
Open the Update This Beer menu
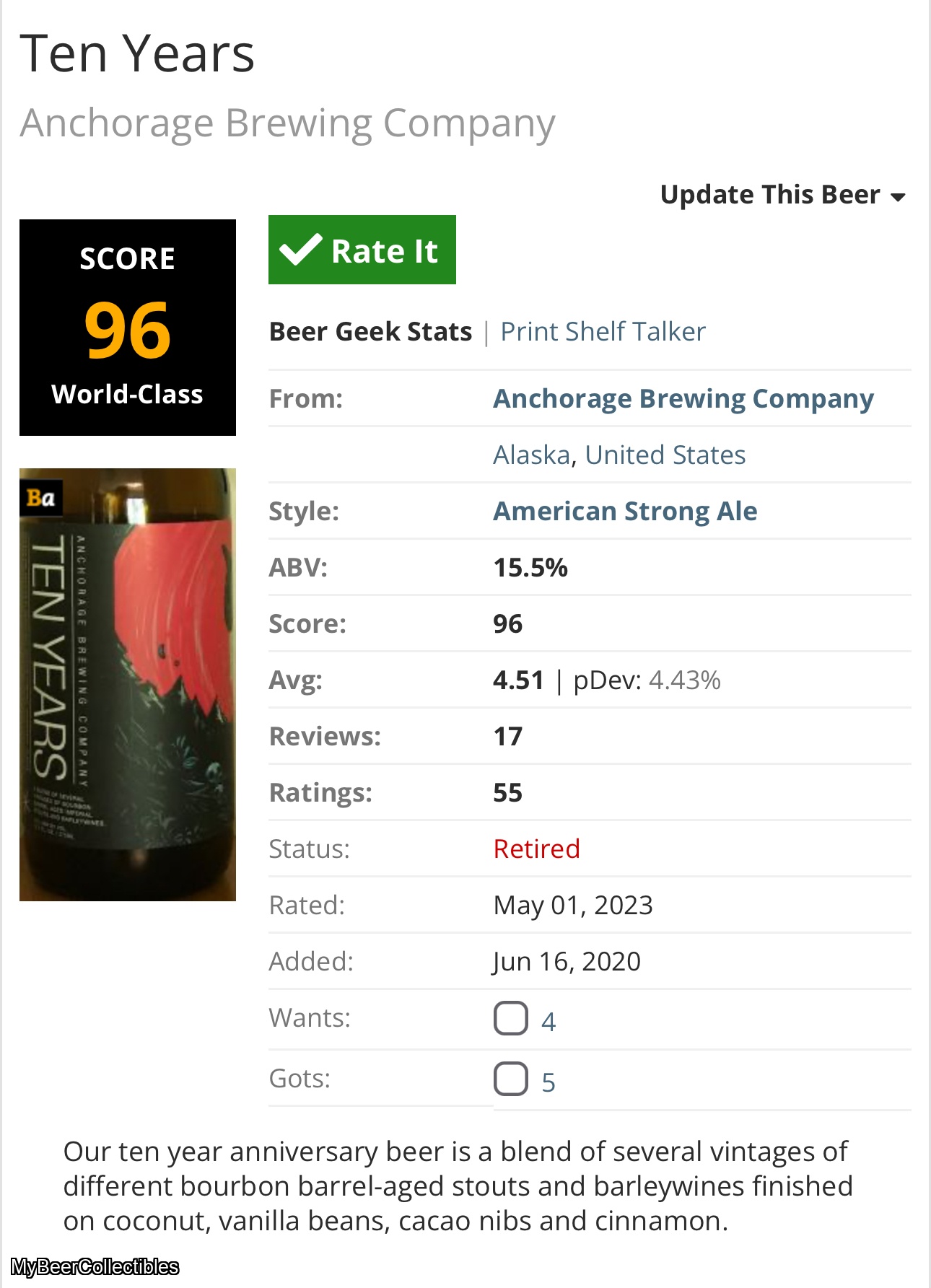click(783, 195)
